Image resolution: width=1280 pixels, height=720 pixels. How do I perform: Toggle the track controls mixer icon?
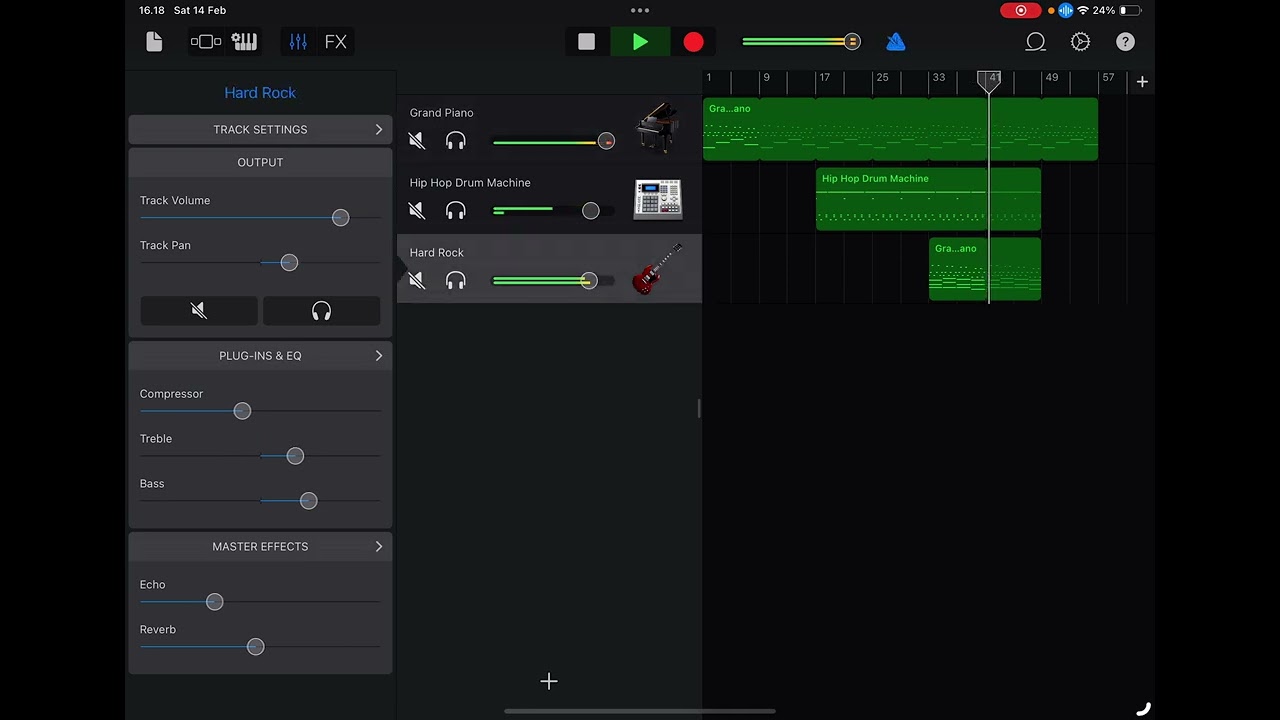pos(298,42)
